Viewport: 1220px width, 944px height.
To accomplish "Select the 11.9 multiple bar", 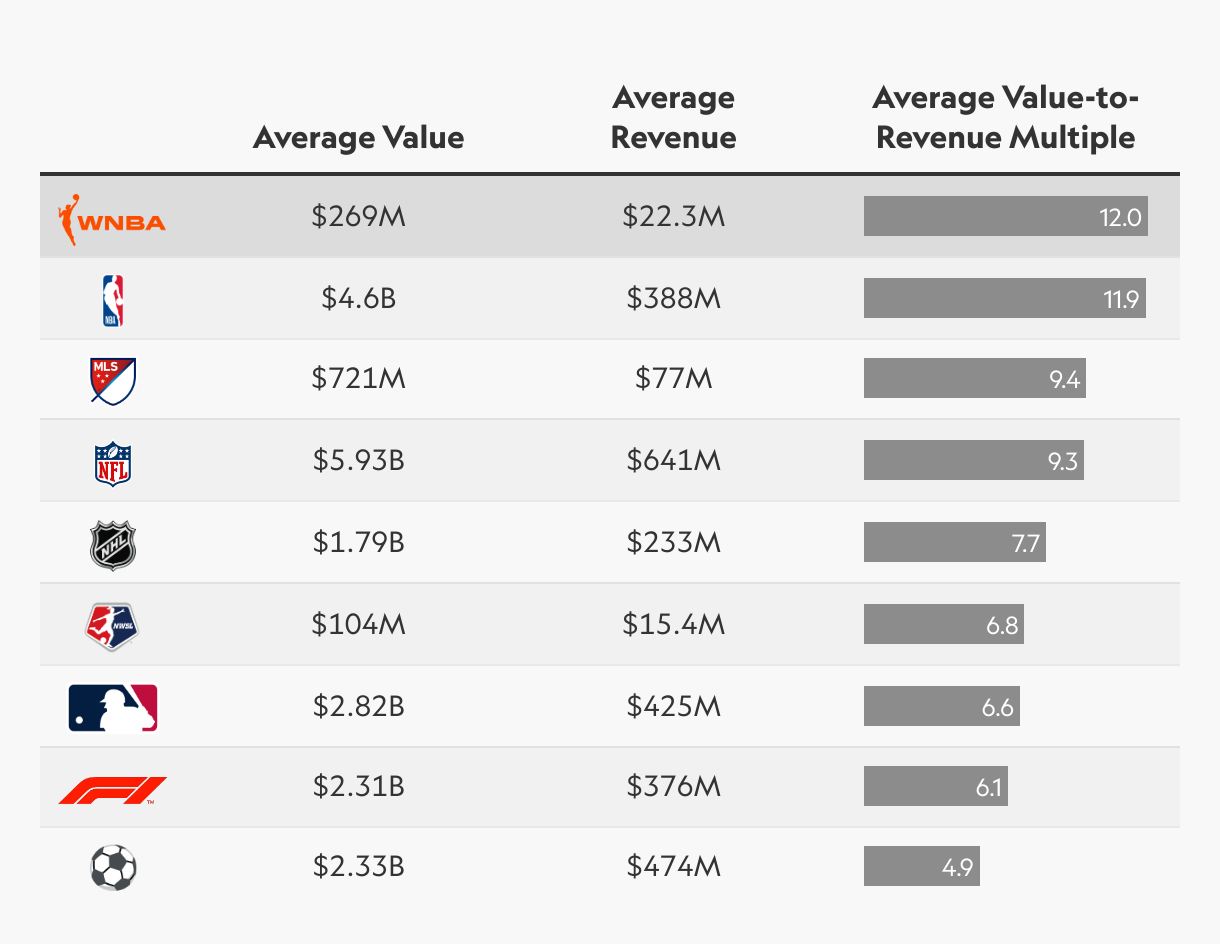I will [1005, 299].
